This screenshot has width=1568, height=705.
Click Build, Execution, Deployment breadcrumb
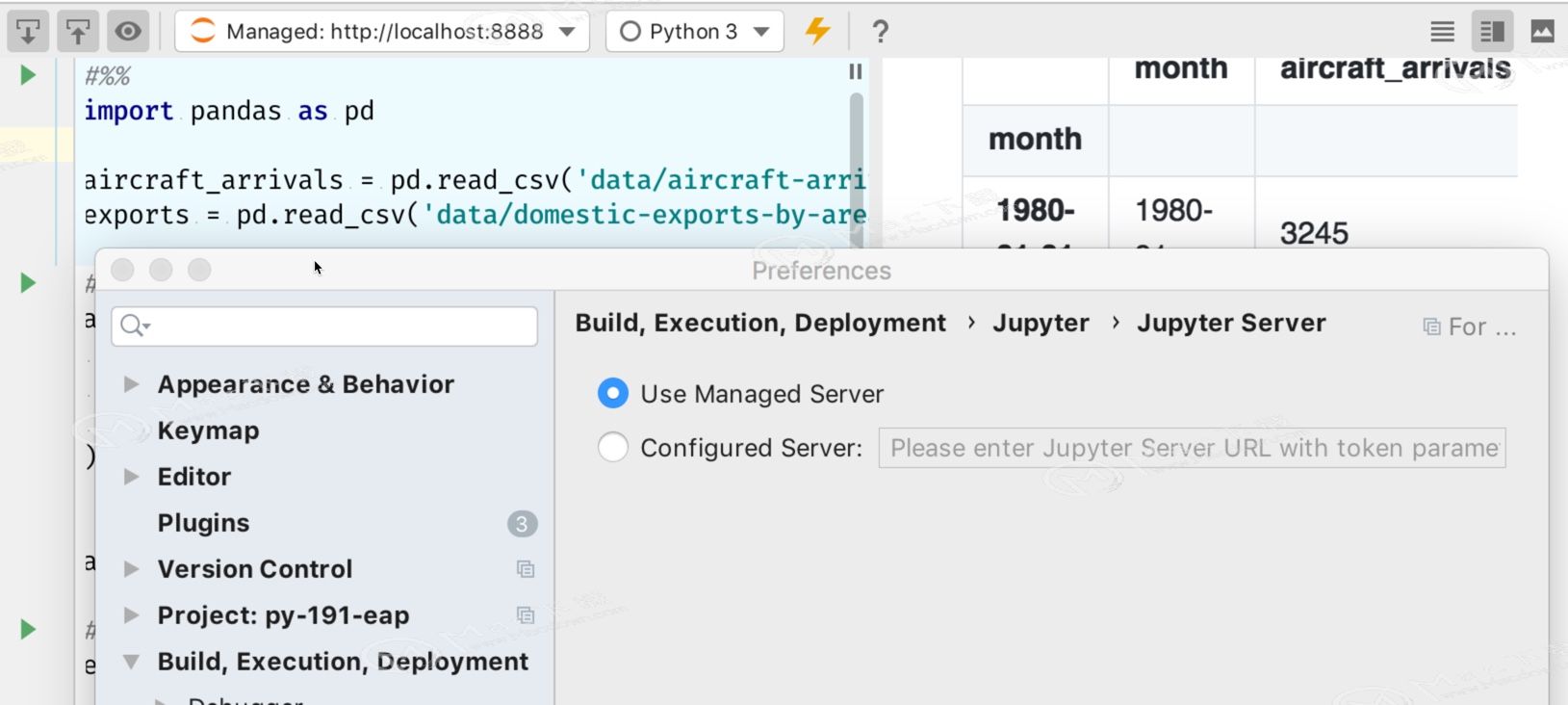point(760,323)
